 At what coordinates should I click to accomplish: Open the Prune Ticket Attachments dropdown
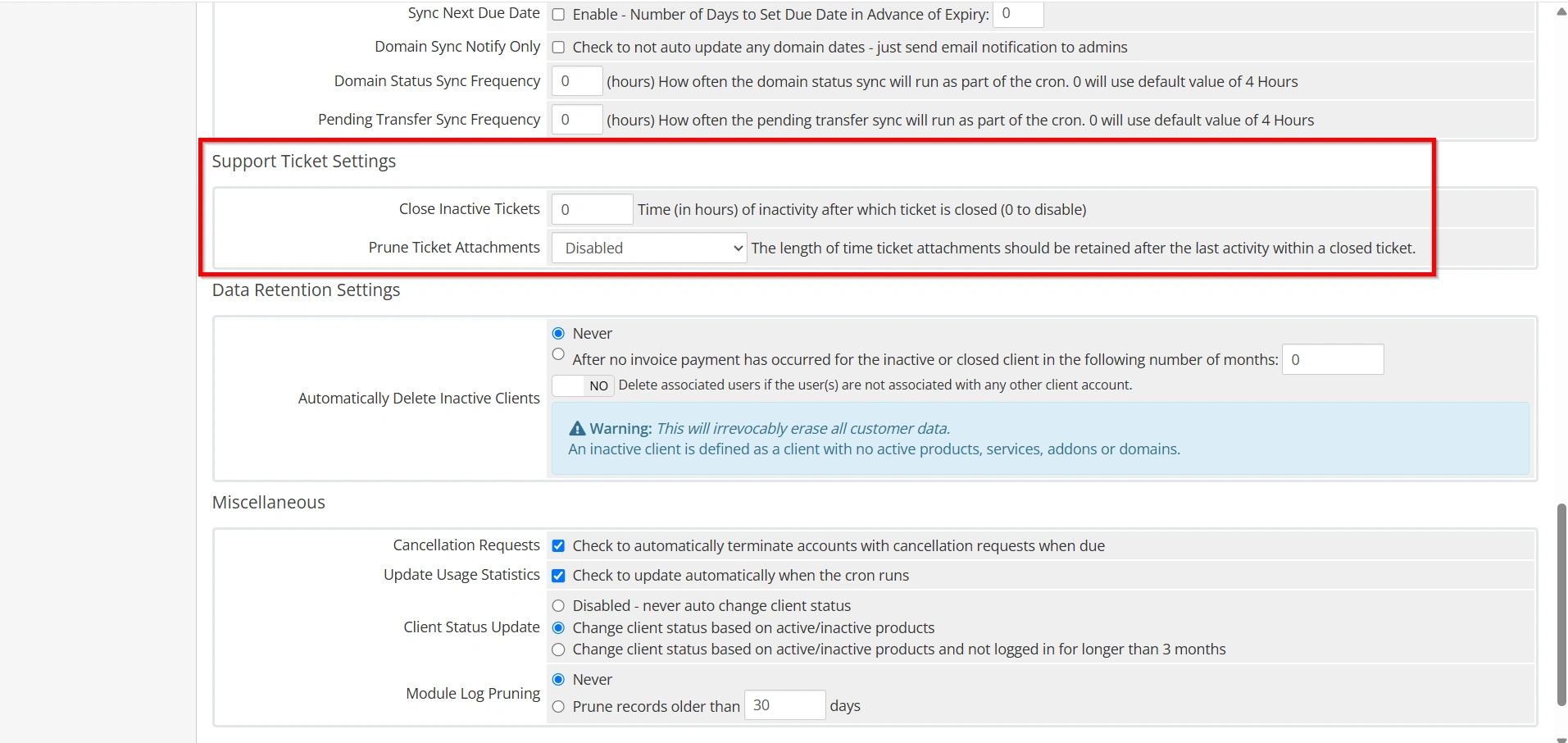click(649, 248)
